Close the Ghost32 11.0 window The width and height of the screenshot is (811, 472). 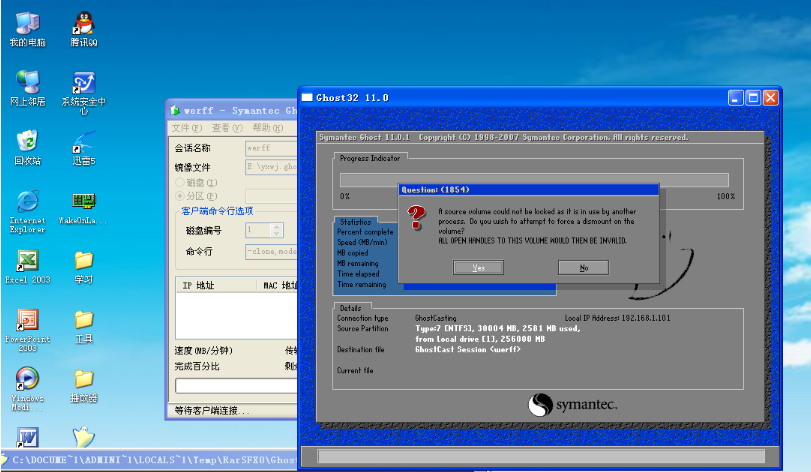tap(771, 98)
